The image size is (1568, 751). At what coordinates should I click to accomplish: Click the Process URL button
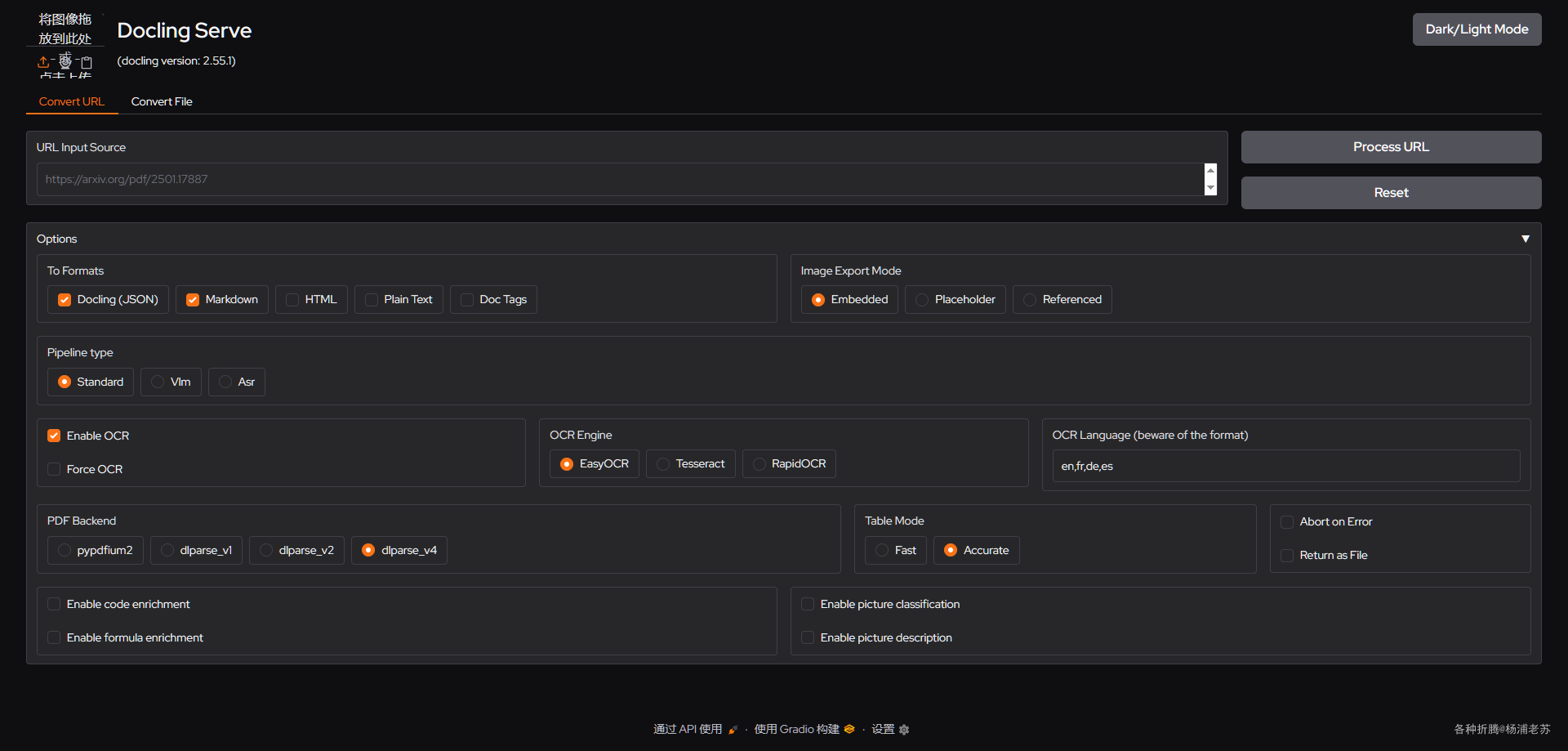point(1392,147)
